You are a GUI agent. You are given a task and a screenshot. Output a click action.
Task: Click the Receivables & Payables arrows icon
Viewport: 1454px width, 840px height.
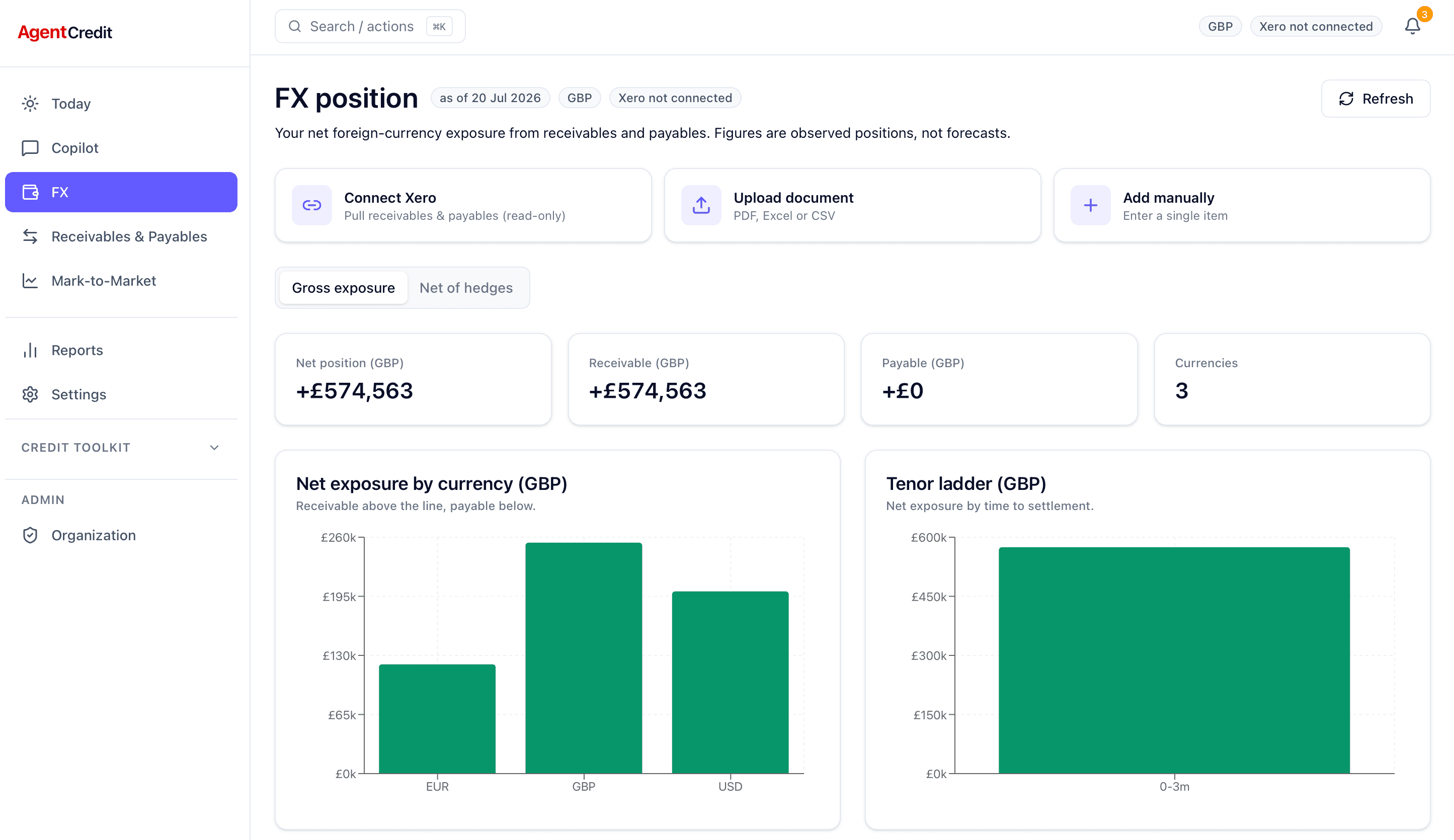30,236
